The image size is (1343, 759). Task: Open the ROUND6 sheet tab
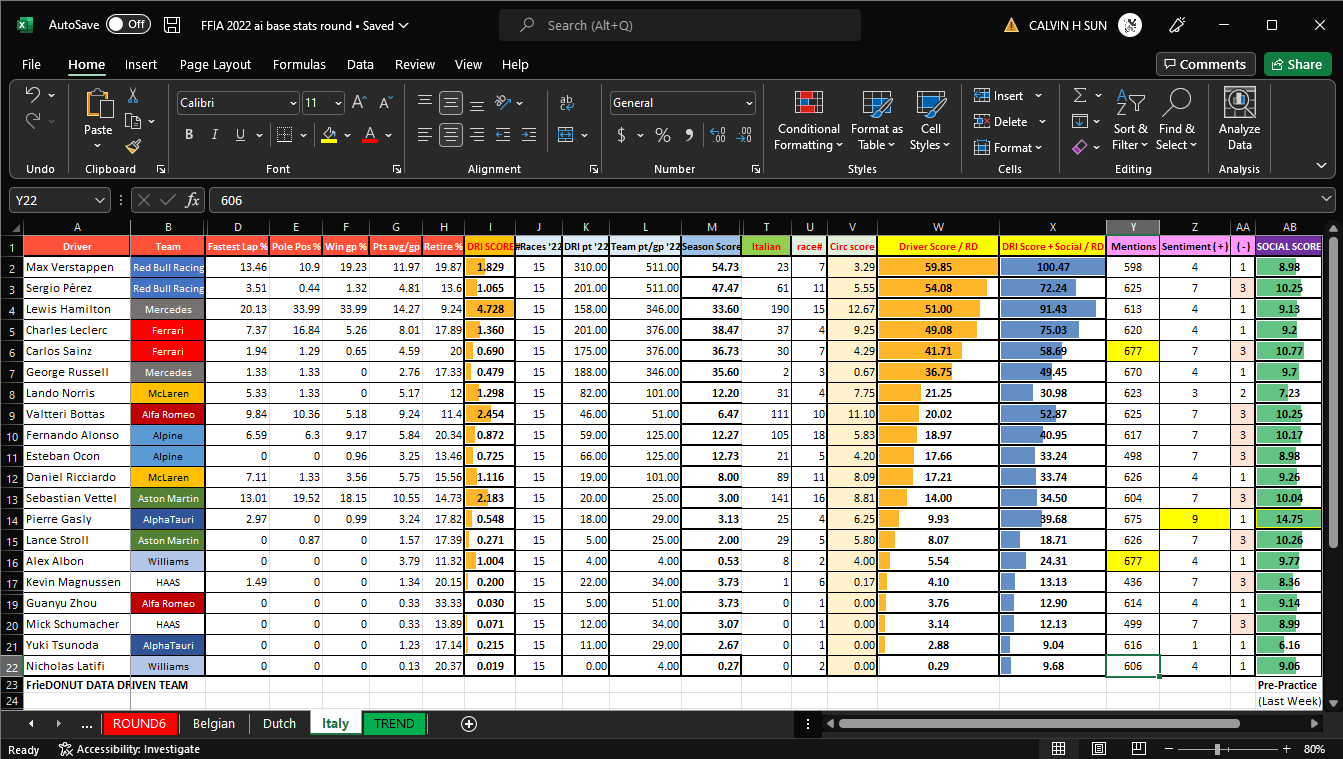pyautogui.click(x=139, y=723)
